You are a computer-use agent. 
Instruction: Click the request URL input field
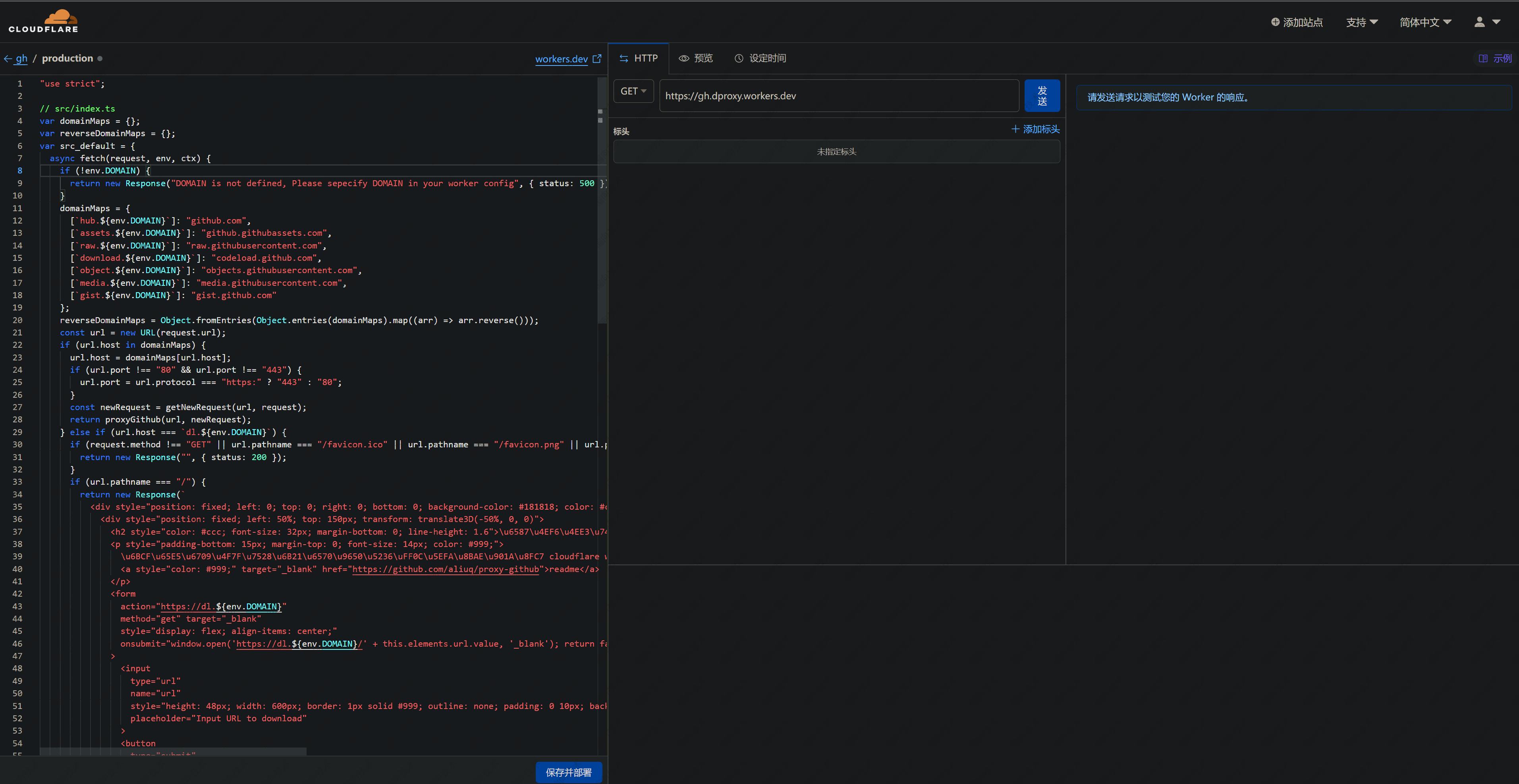[x=839, y=96]
